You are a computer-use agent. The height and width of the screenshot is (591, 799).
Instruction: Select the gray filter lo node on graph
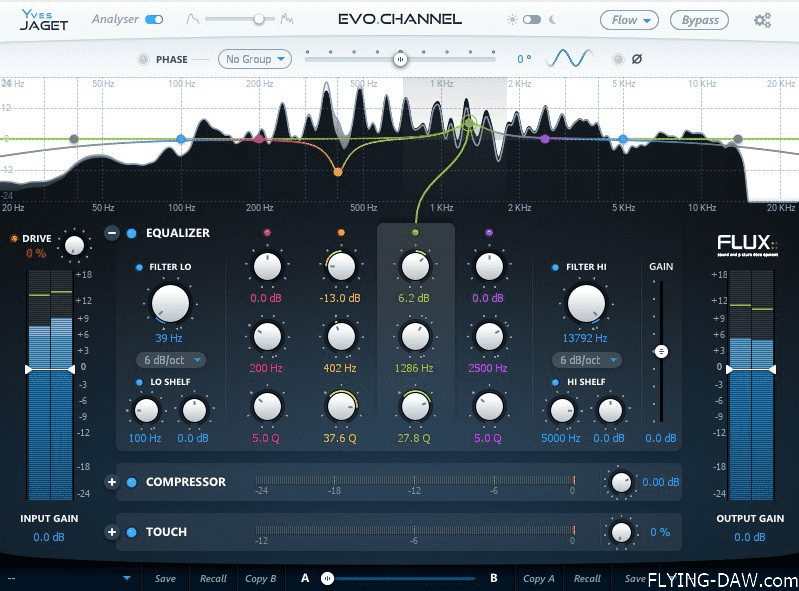74,139
